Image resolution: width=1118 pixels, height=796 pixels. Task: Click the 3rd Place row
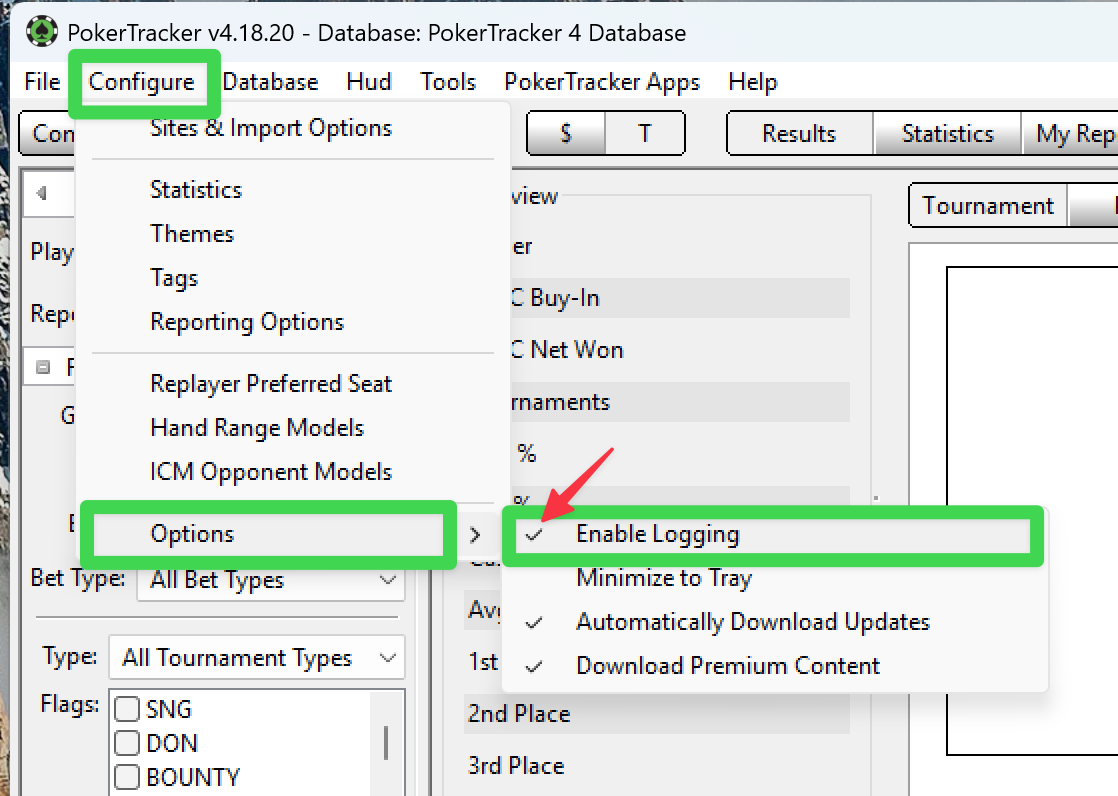[657, 765]
